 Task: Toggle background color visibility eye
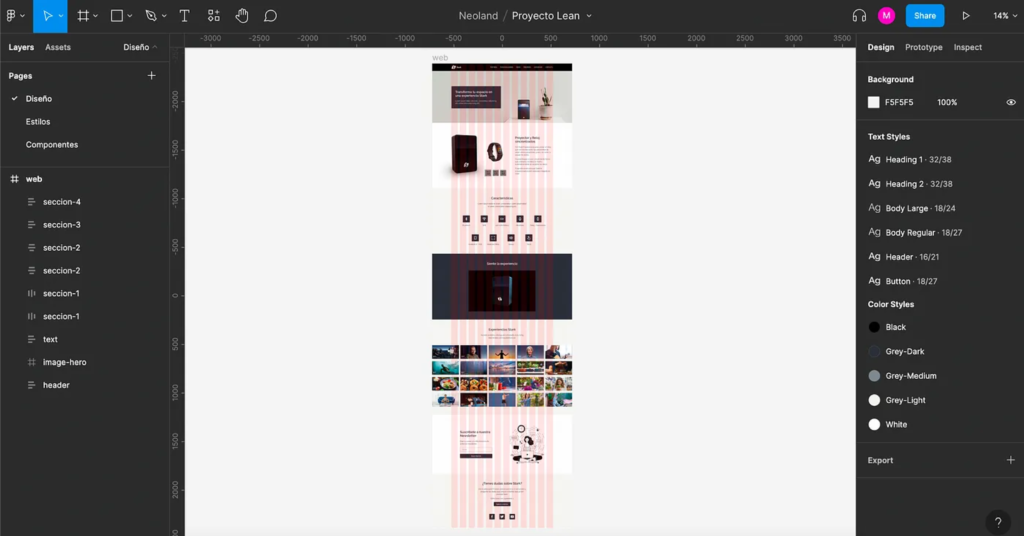click(x=1011, y=102)
